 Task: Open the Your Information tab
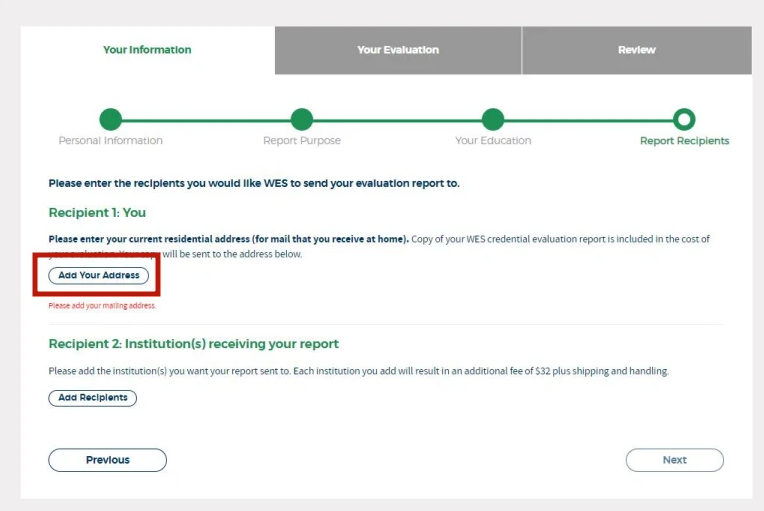click(147, 50)
